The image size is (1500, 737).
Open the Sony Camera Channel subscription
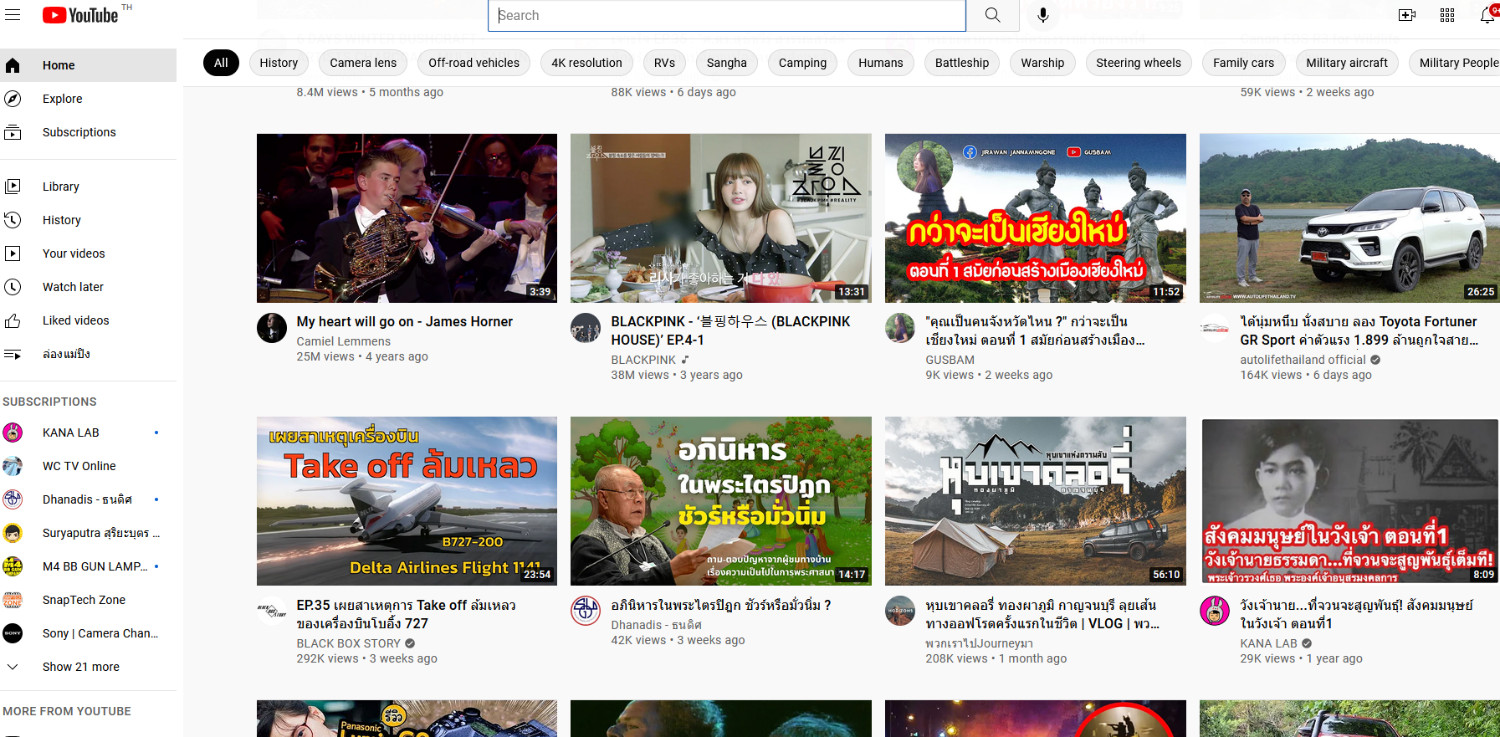[x=88, y=633]
